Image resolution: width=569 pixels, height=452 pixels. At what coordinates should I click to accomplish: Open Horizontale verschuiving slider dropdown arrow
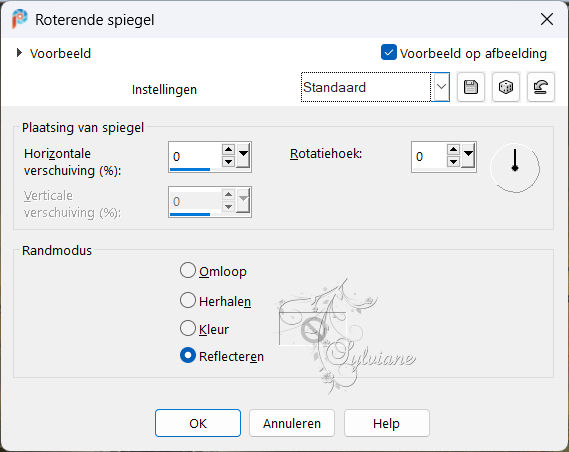[243, 156]
